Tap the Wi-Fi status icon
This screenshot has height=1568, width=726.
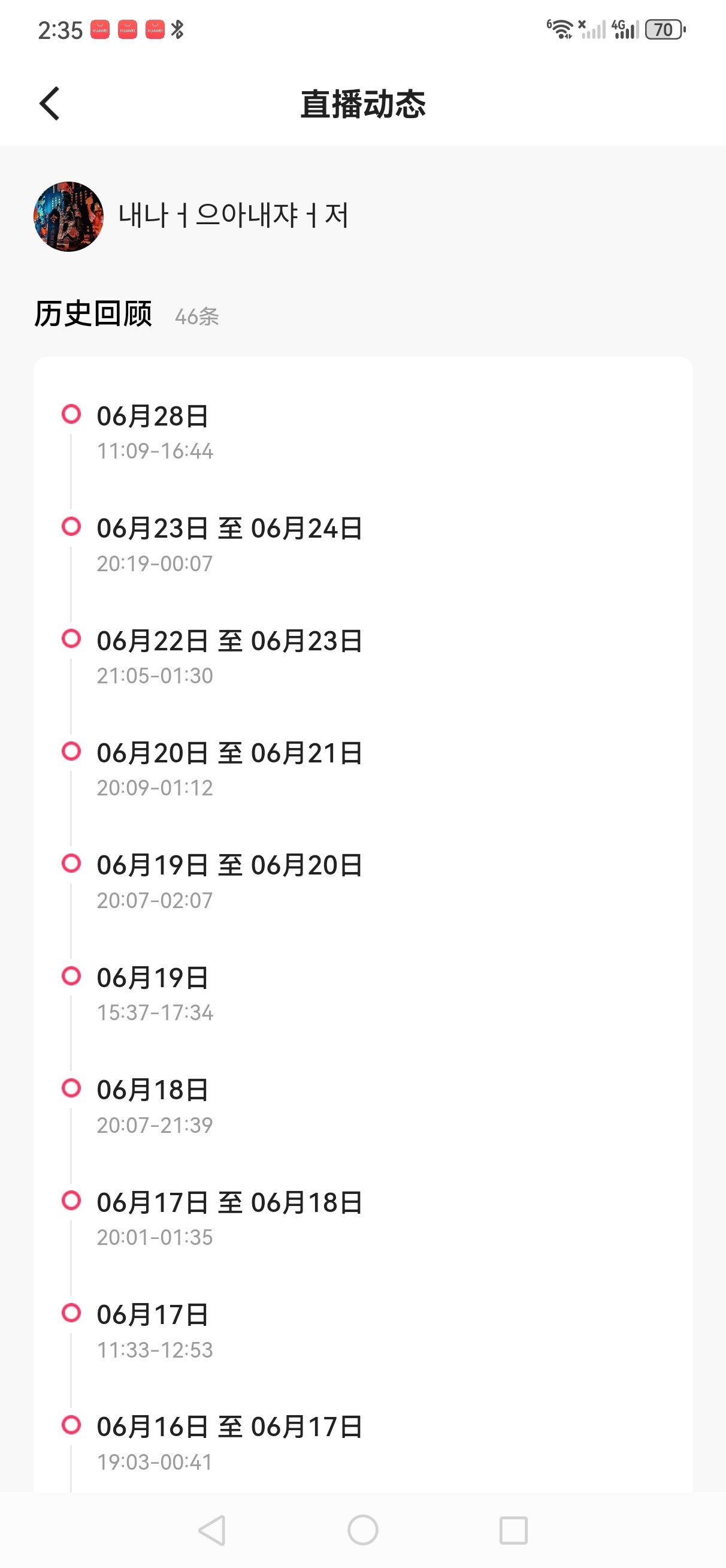560,29
